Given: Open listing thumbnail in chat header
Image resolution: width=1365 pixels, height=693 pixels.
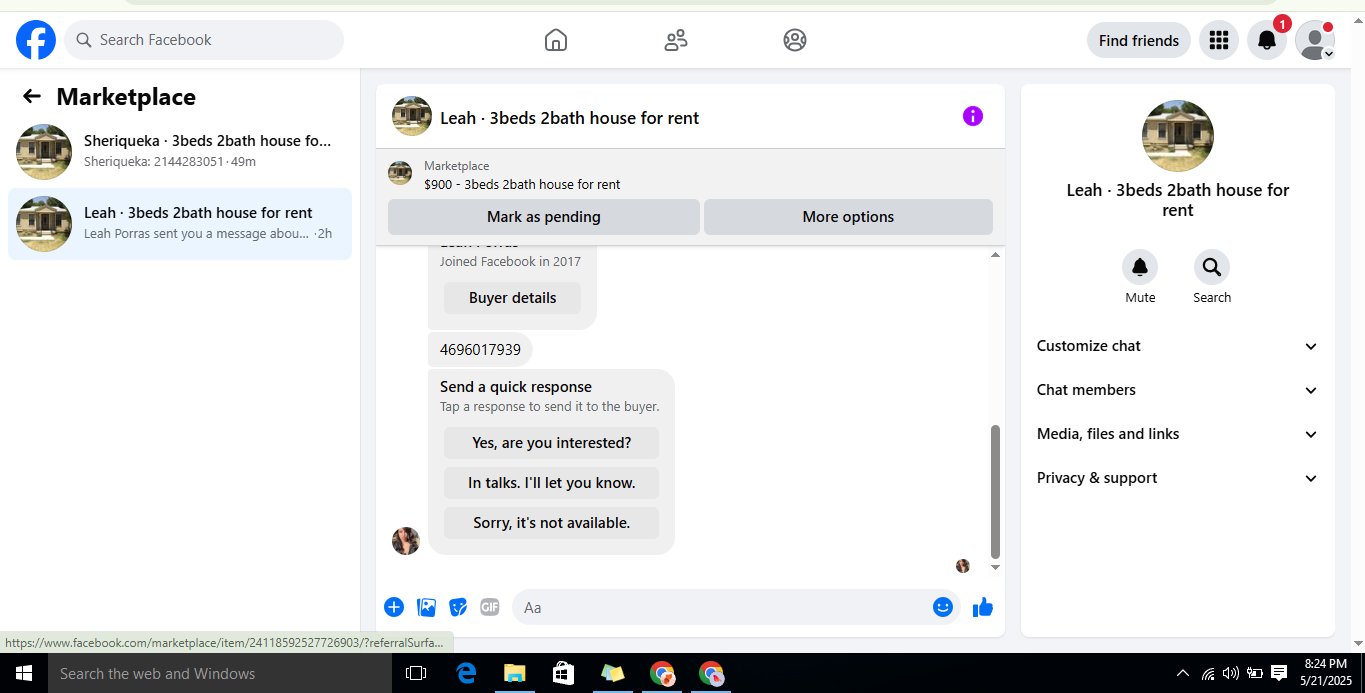Looking at the screenshot, I should pos(412,116).
